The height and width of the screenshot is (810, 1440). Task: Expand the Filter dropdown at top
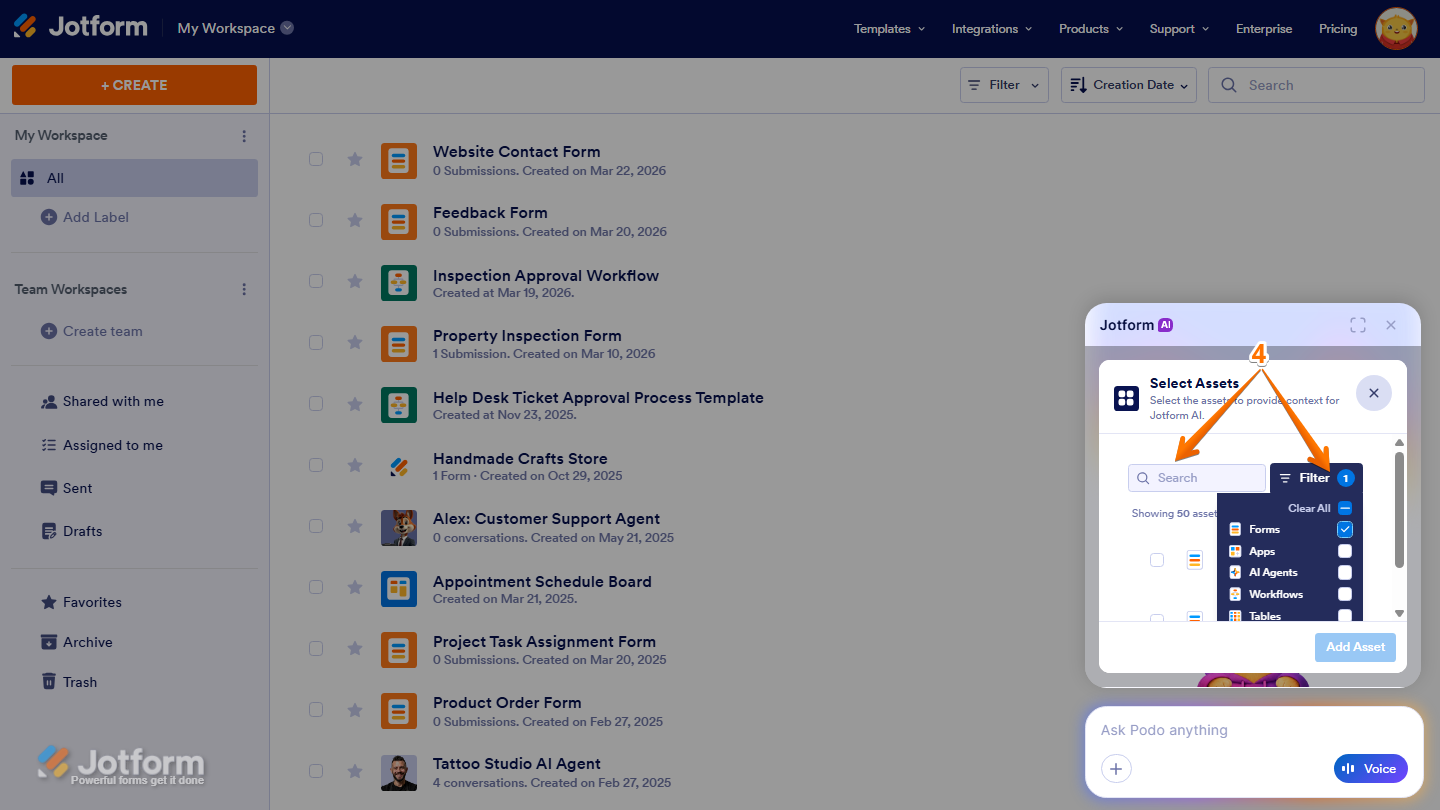click(x=1004, y=85)
